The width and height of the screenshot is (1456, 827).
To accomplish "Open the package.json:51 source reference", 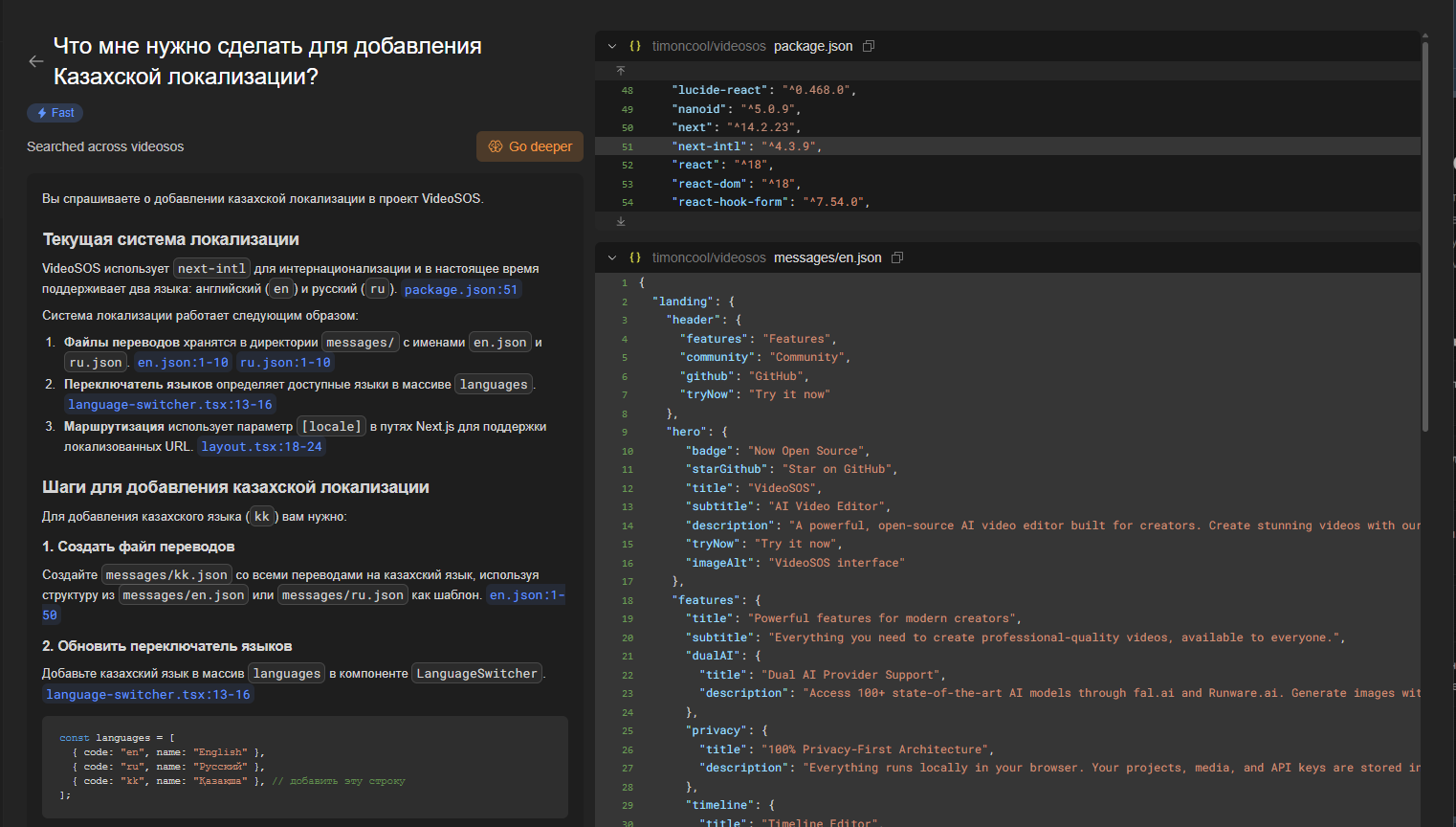I will click(460, 290).
